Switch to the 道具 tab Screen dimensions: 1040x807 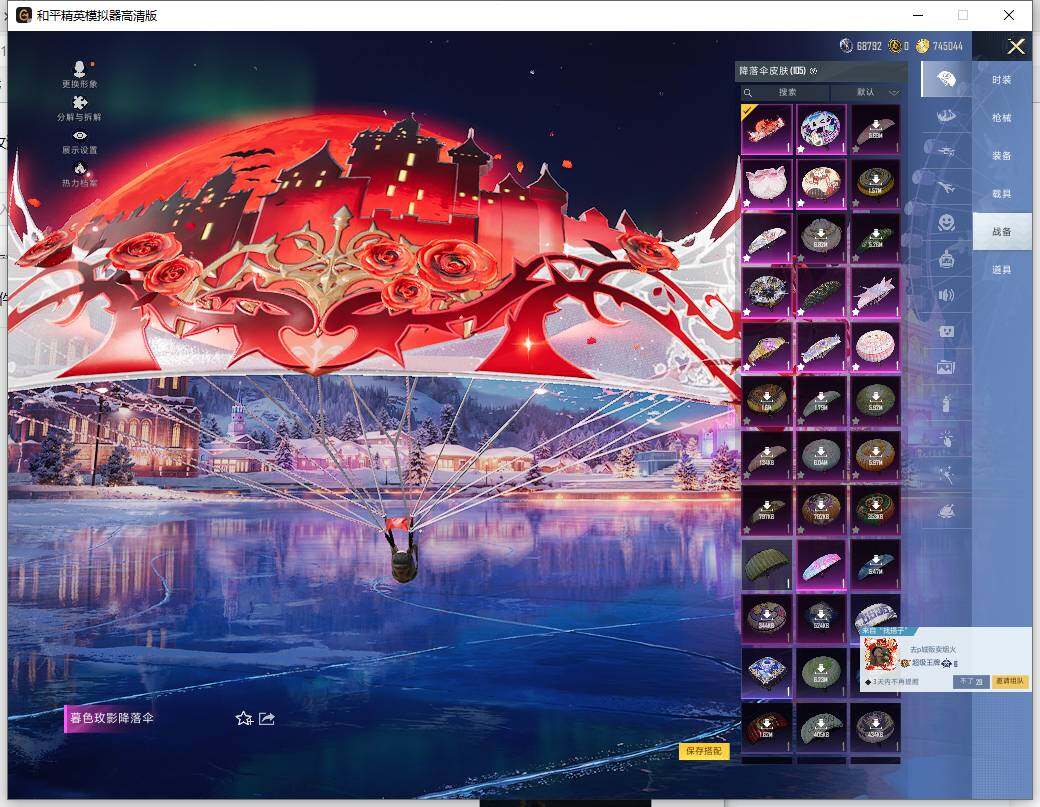click(1002, 270)
